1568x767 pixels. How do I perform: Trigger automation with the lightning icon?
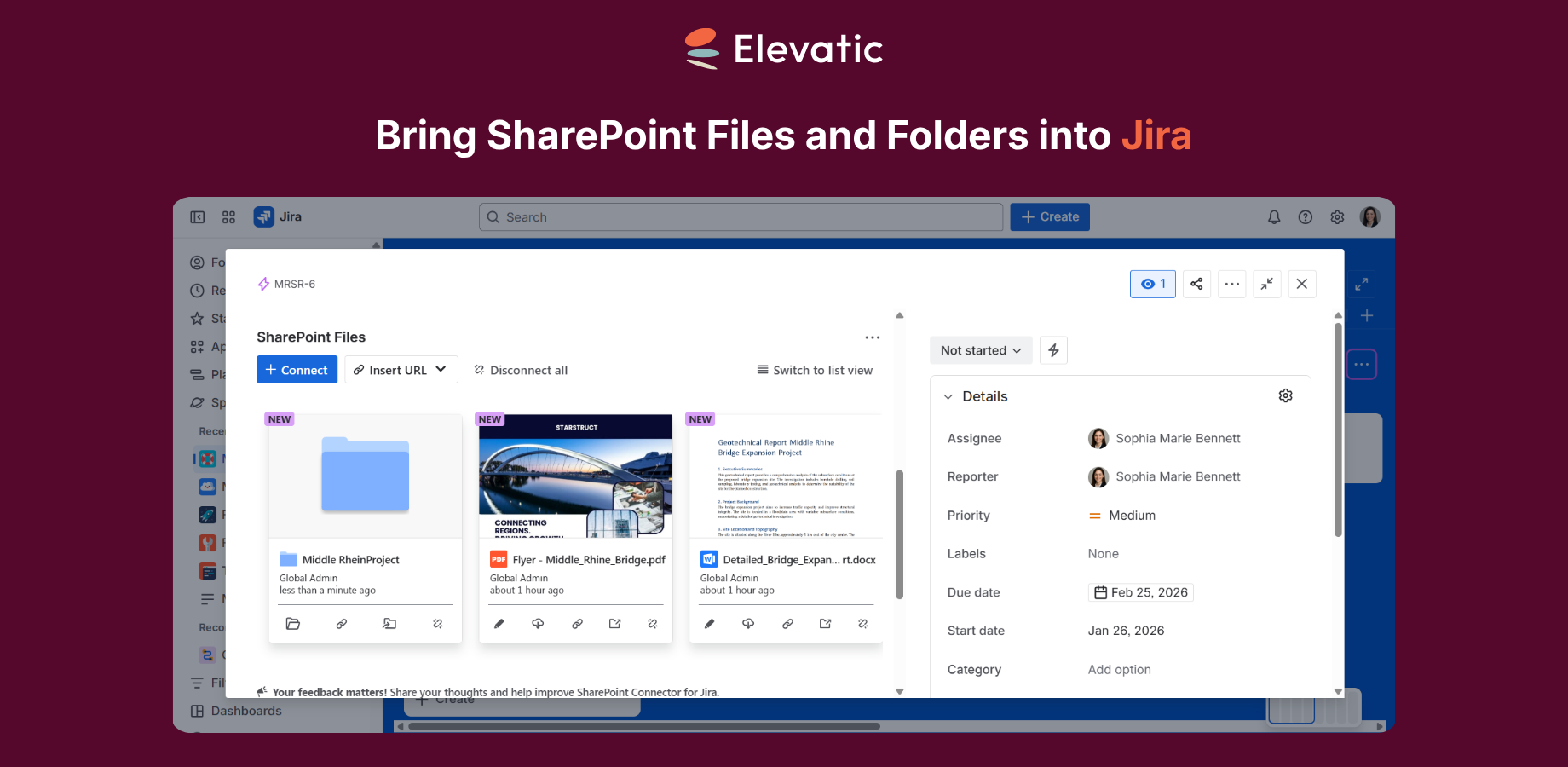1053,349
